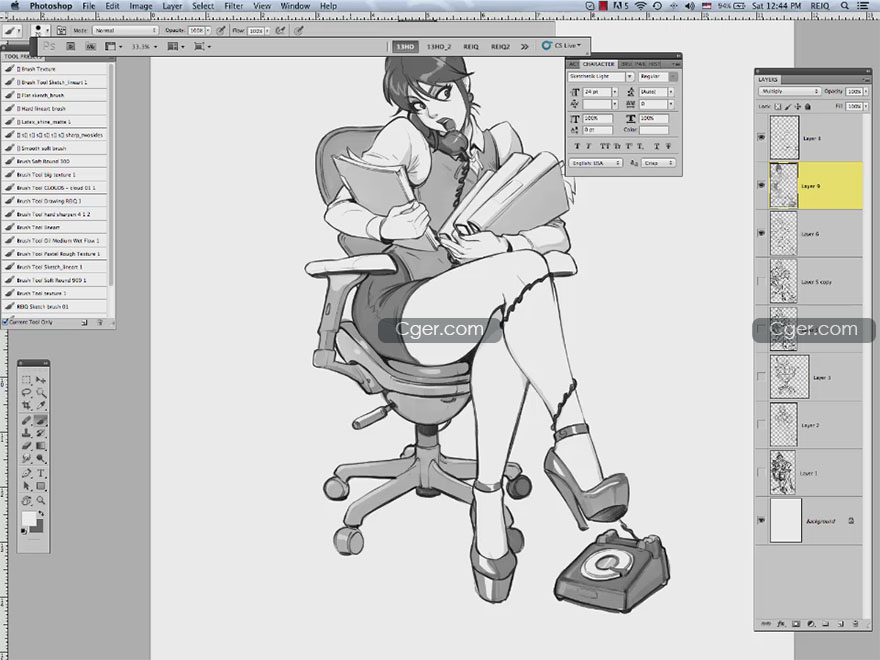Reset default foreground and background colors
This screenshot has width=880, height=660.
[x=24, y=531]
